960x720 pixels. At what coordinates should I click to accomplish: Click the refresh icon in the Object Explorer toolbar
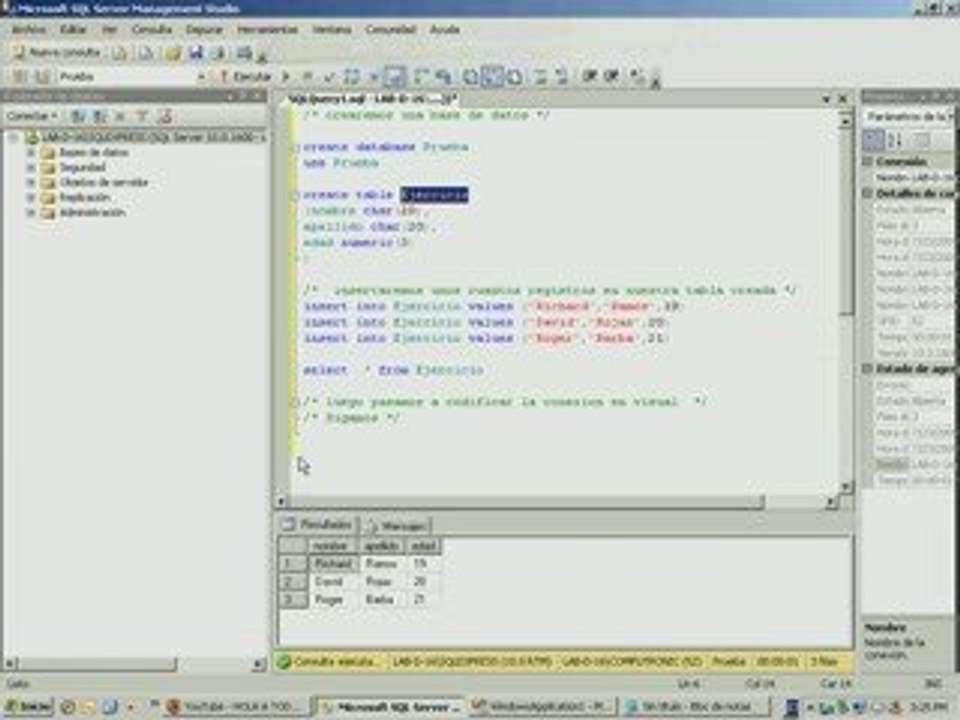coord(164,116)
